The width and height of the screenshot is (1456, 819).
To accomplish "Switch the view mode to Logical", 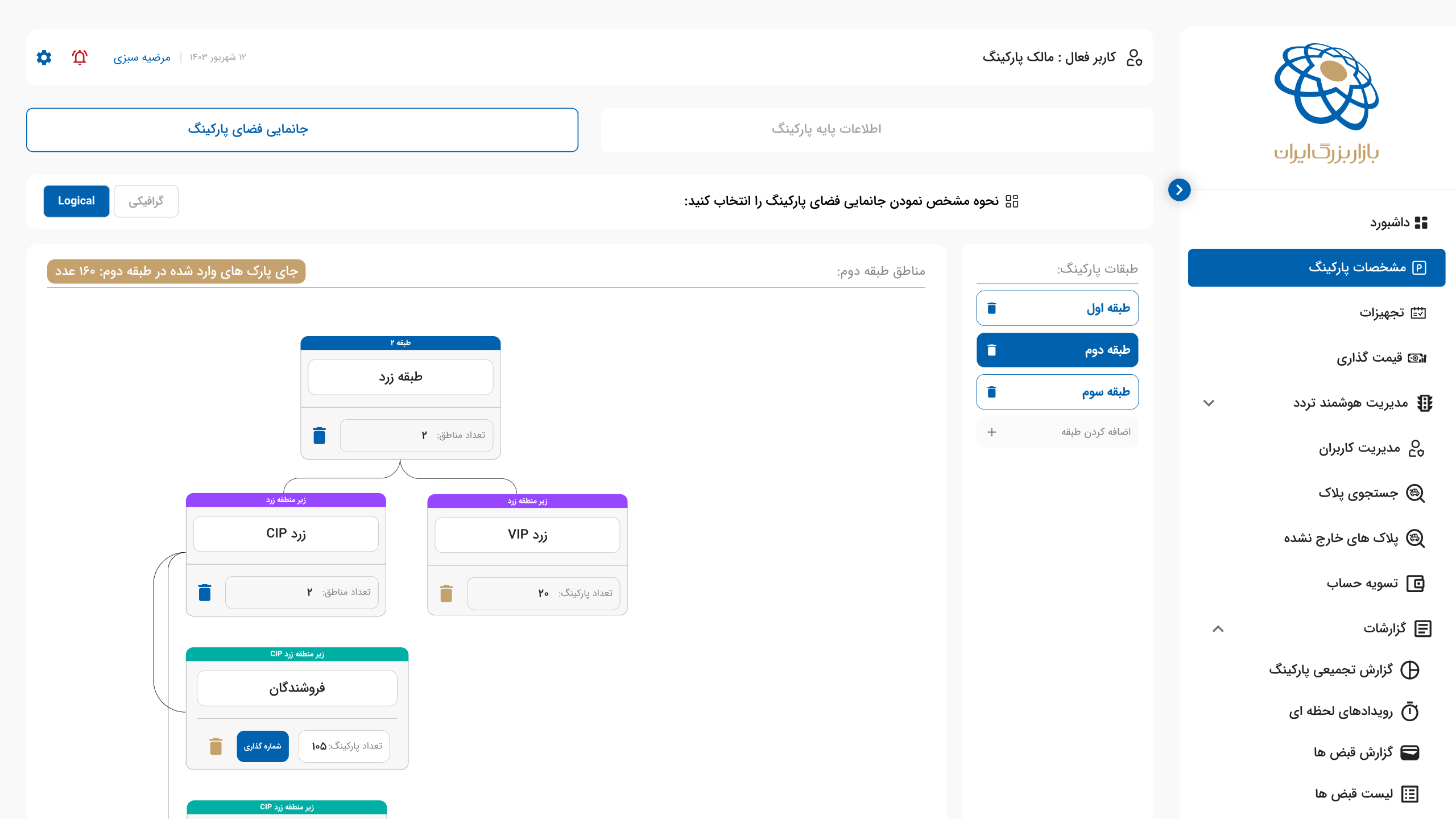I will tap(76, 201).
